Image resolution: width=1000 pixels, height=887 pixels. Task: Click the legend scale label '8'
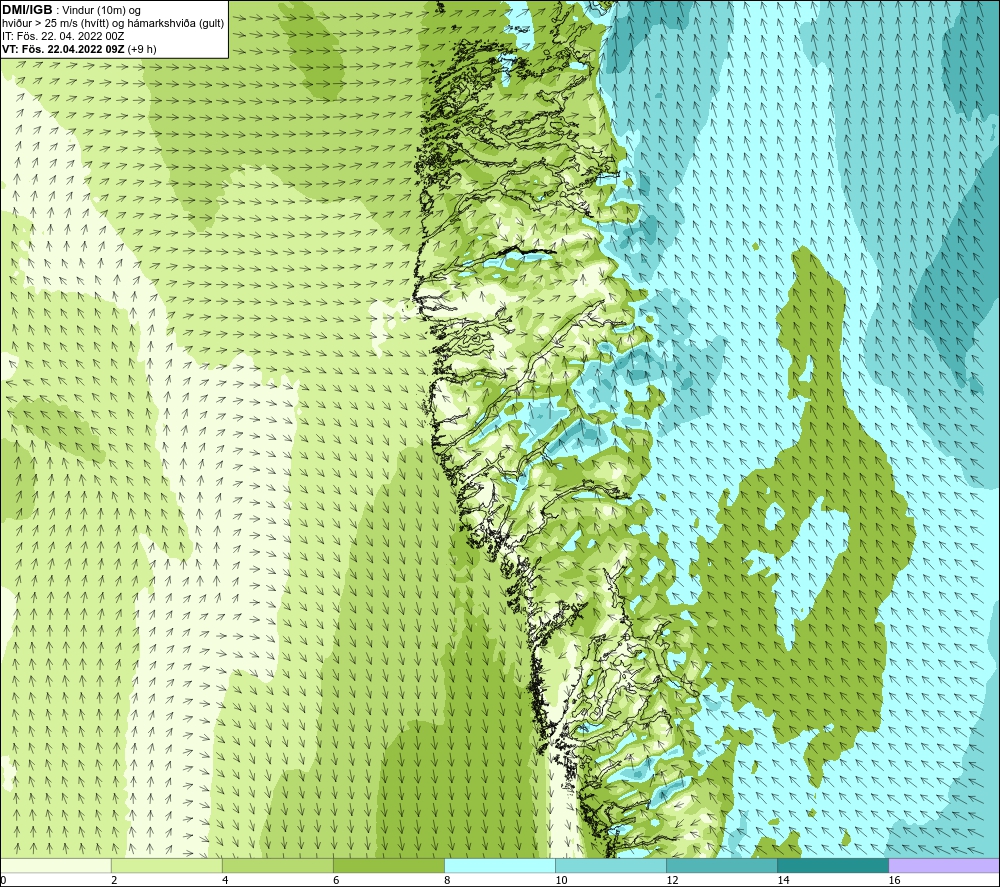tap(447, 881)
